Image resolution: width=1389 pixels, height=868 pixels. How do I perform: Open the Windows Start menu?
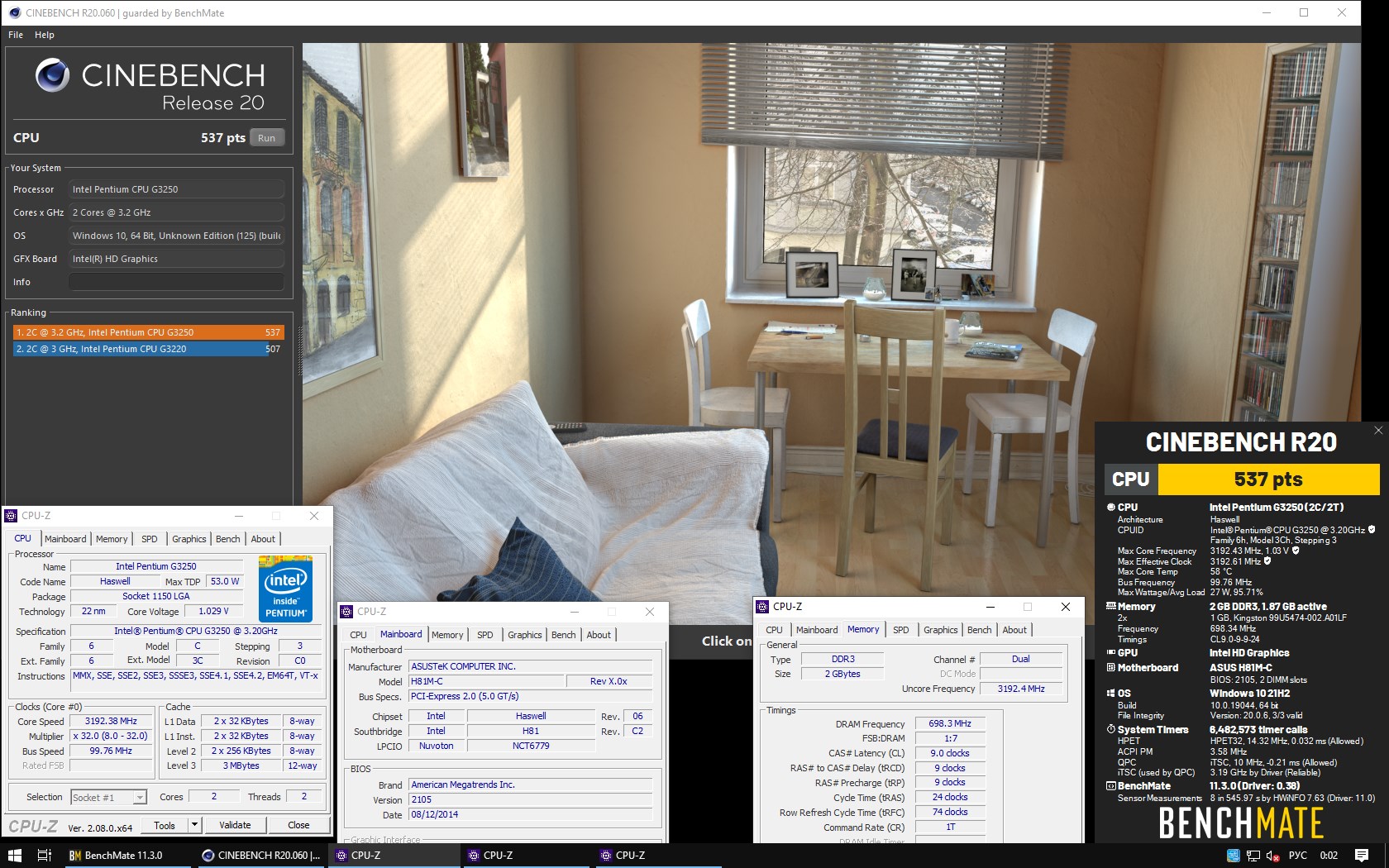[15, 856]
